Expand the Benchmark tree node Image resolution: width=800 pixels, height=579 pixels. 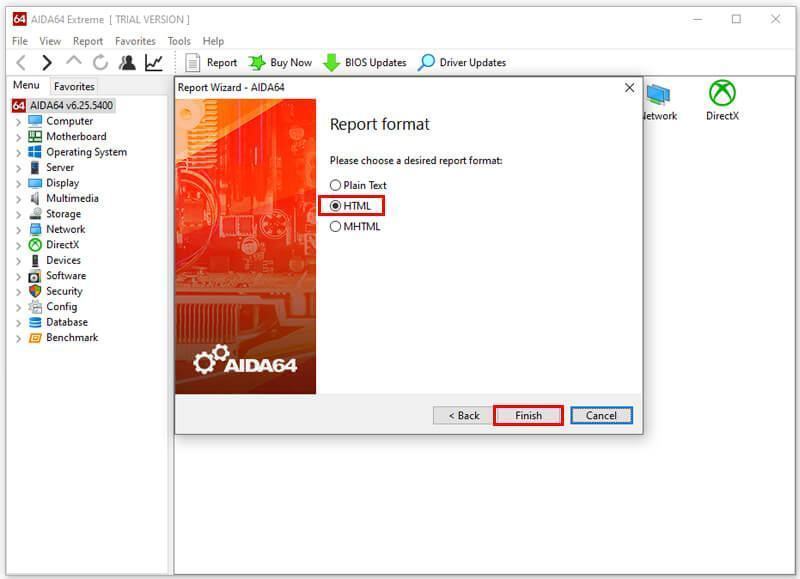18,338
